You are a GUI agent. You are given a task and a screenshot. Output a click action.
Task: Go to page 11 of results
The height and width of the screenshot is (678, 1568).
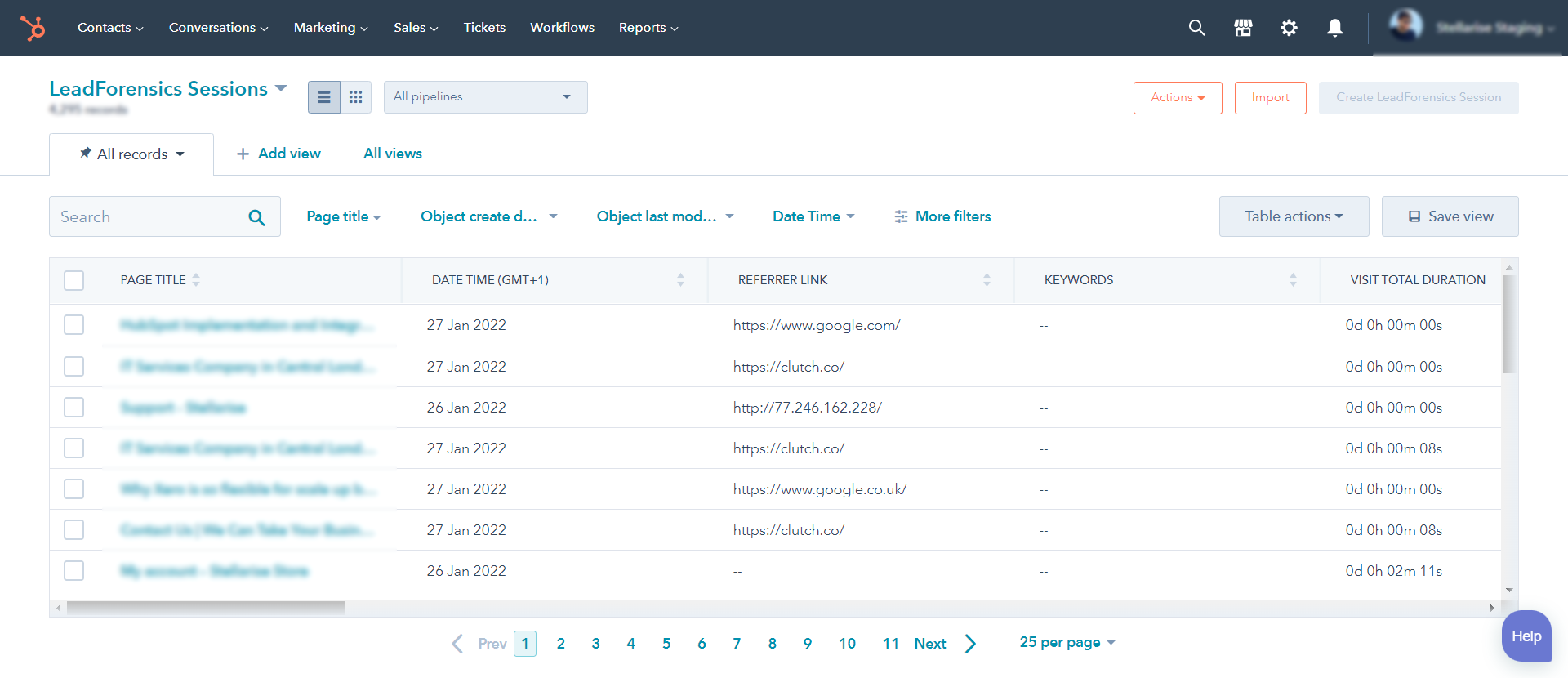click(x=890, y=644)
